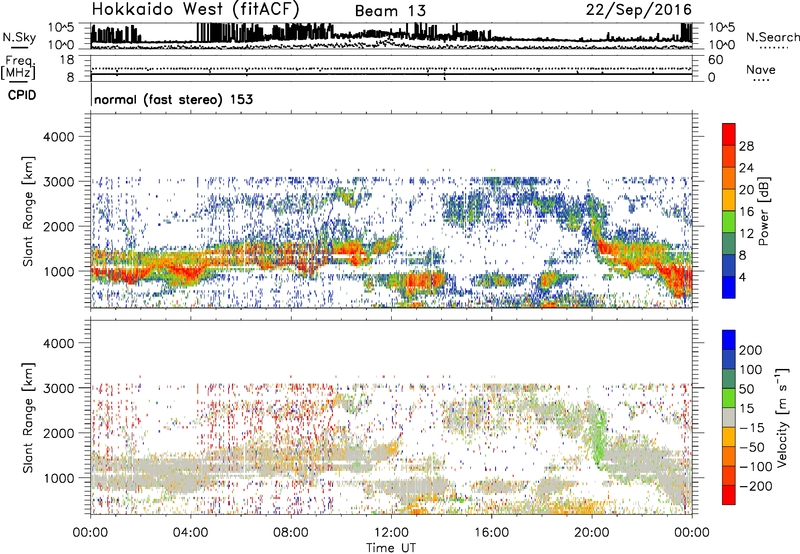This screenshot has width=800, height=554.
Task: Click the 'Freq. [MHz]' axis label
Action: 18,68
